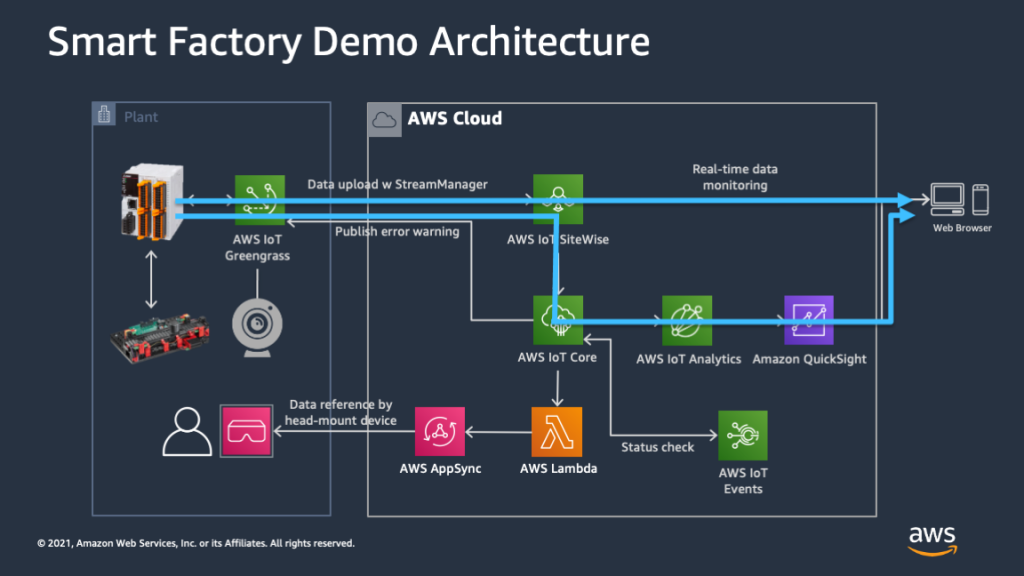Select the AWS IoT Events icon
The image size is (1024, 576).
(742, 433)
